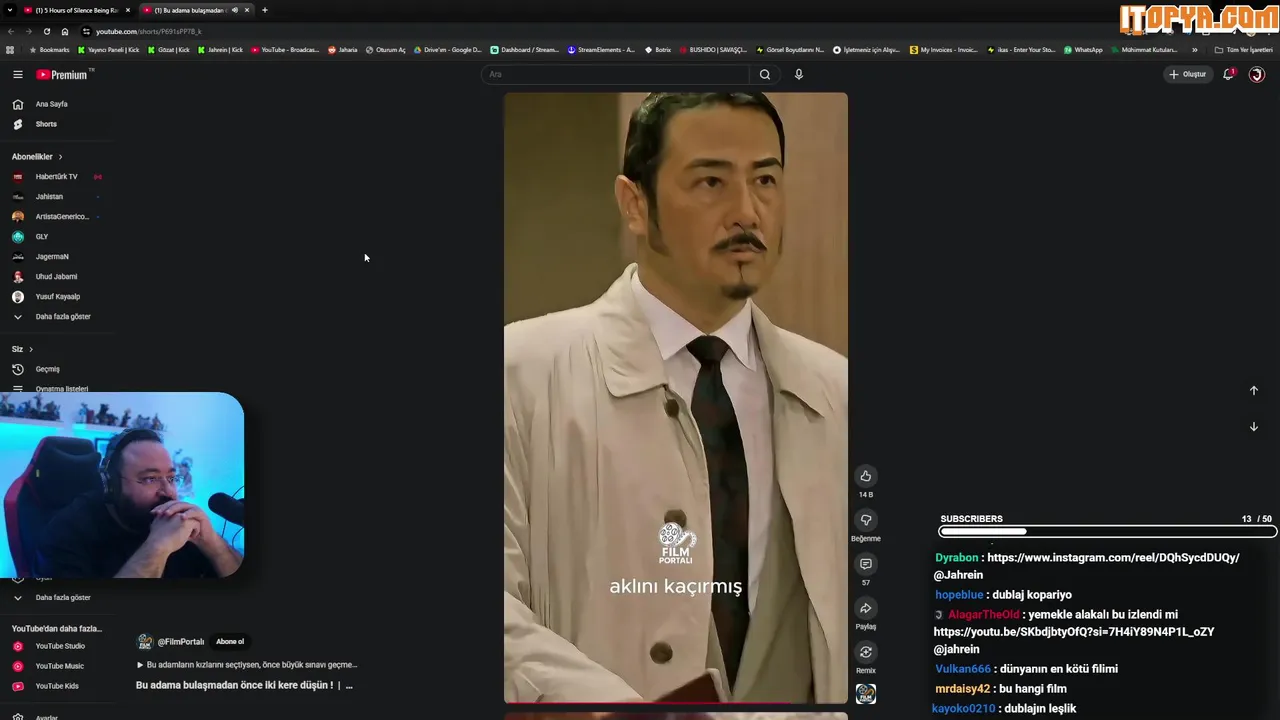The width and height of the screenshot is (1280, 720).
Task: Open Uhud Jabami channel subscription
Action: 57,277
